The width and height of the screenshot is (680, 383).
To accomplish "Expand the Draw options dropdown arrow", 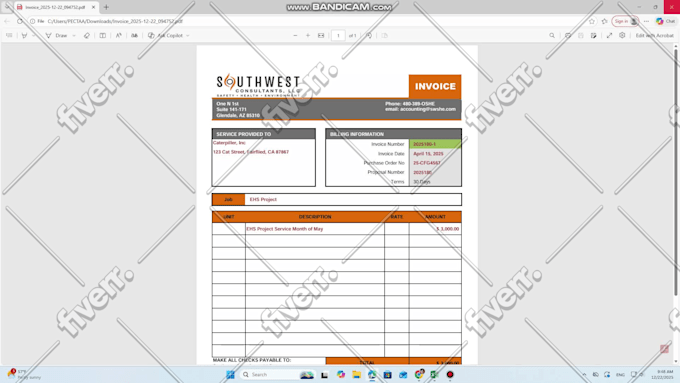I will point(74,36).
